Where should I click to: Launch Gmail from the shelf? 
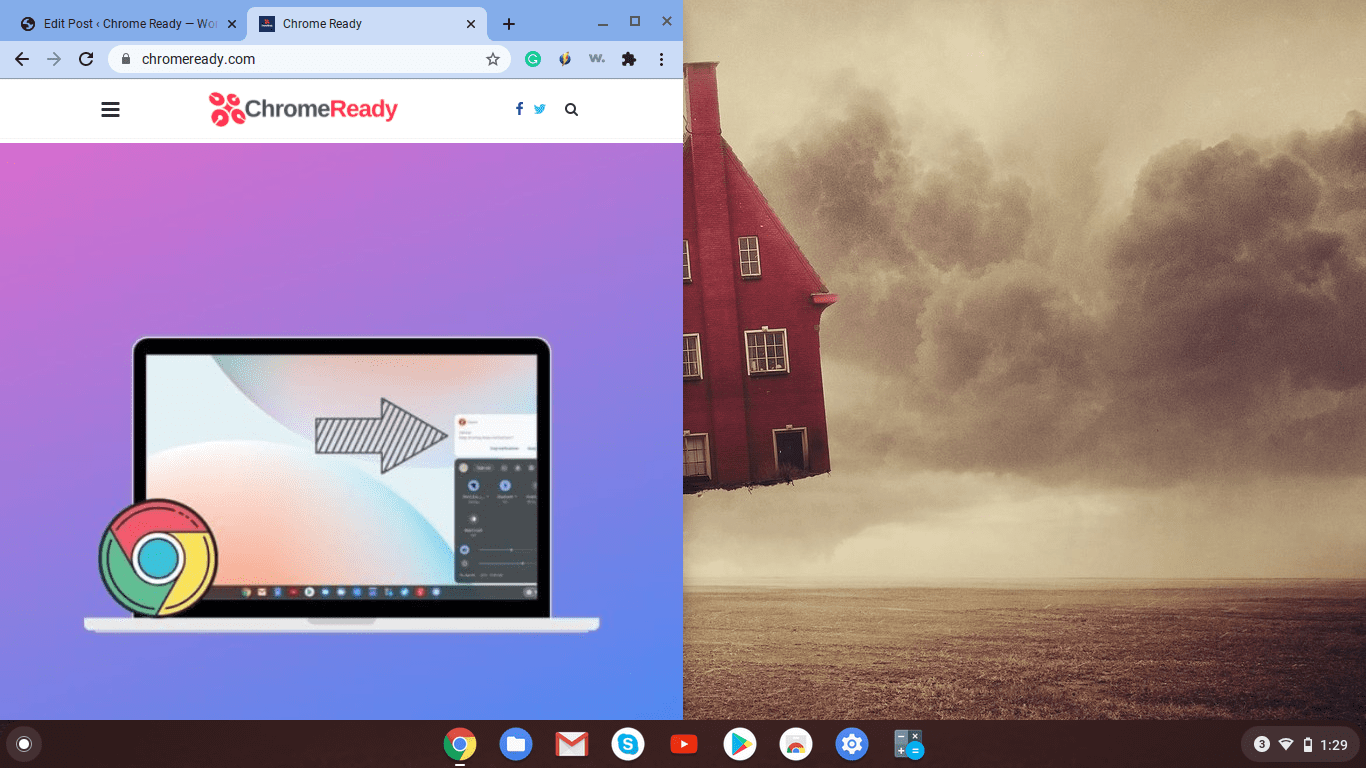pos(572,744)
